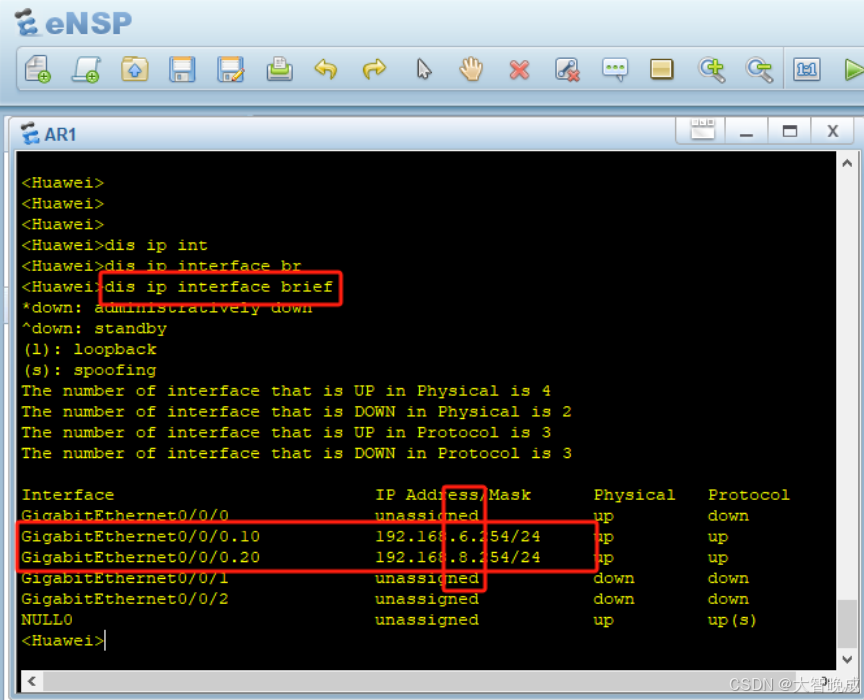Screen dimensions: 864x700
Task: Save the topology with the floppy icon
Action: 182,69
